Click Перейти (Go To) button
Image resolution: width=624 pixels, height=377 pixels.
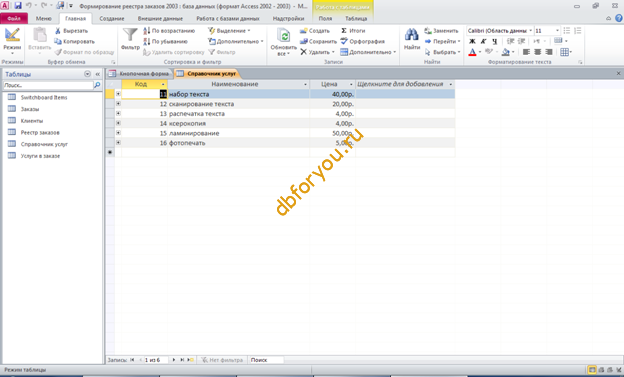[442, 41]
